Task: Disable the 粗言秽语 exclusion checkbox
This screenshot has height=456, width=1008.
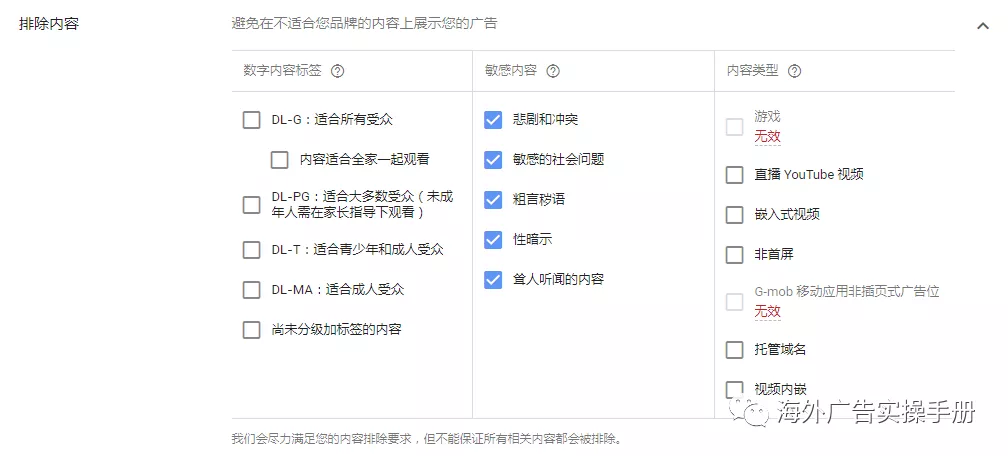Action: pos(493,199)
